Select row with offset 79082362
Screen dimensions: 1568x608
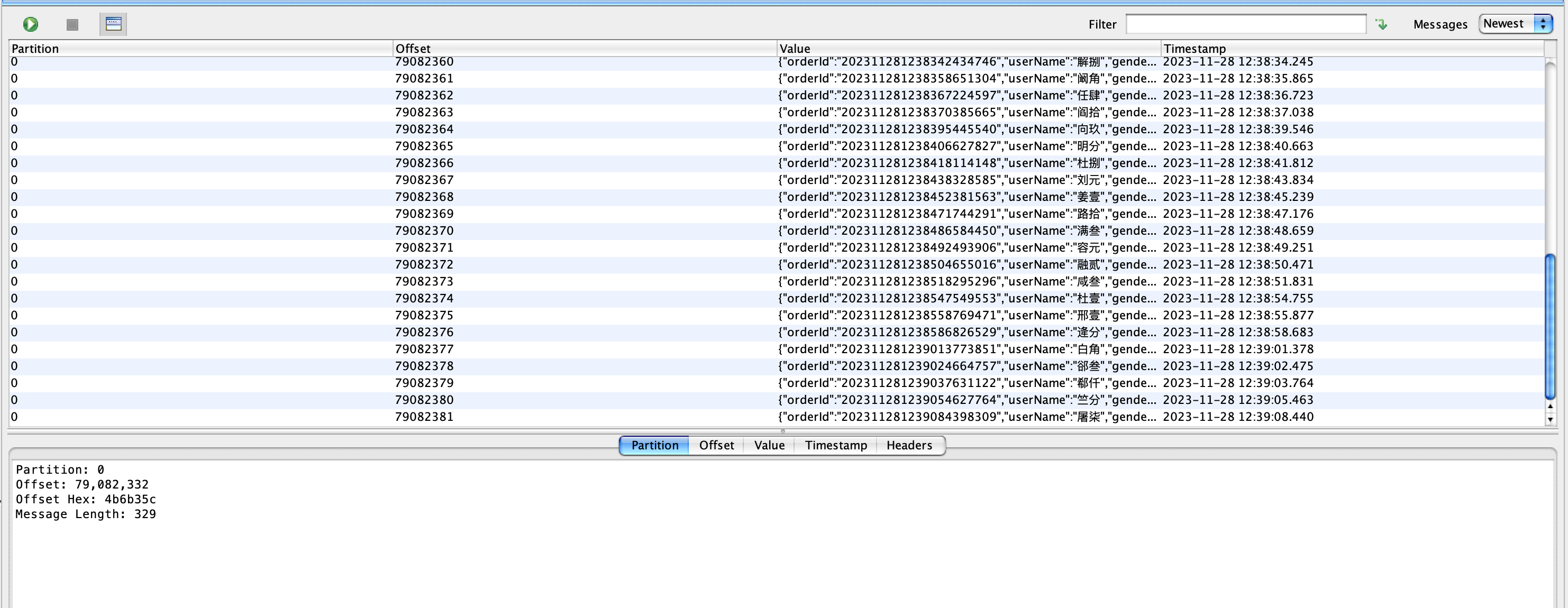[777, 96]
